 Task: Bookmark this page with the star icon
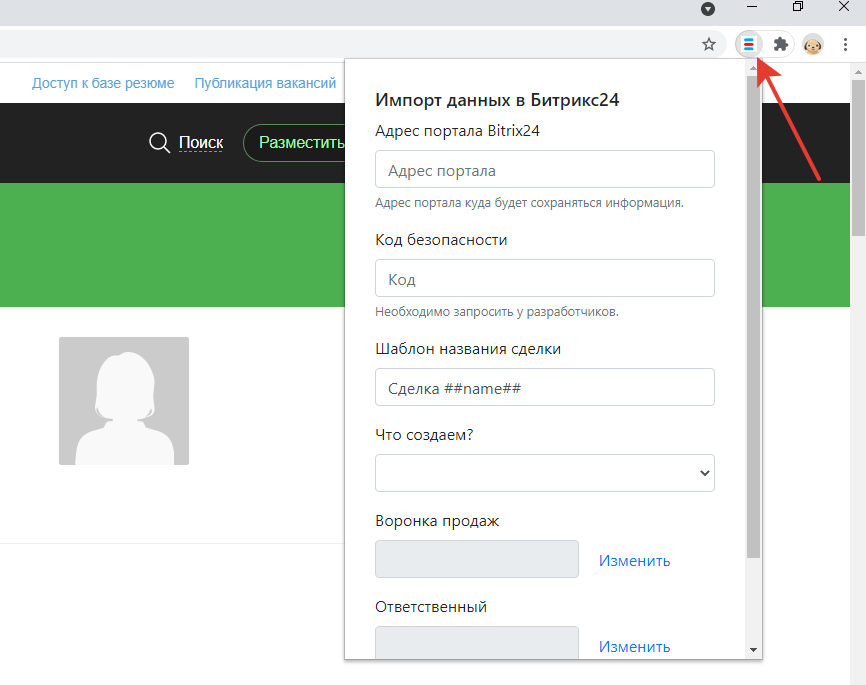(x=709, y=44)
